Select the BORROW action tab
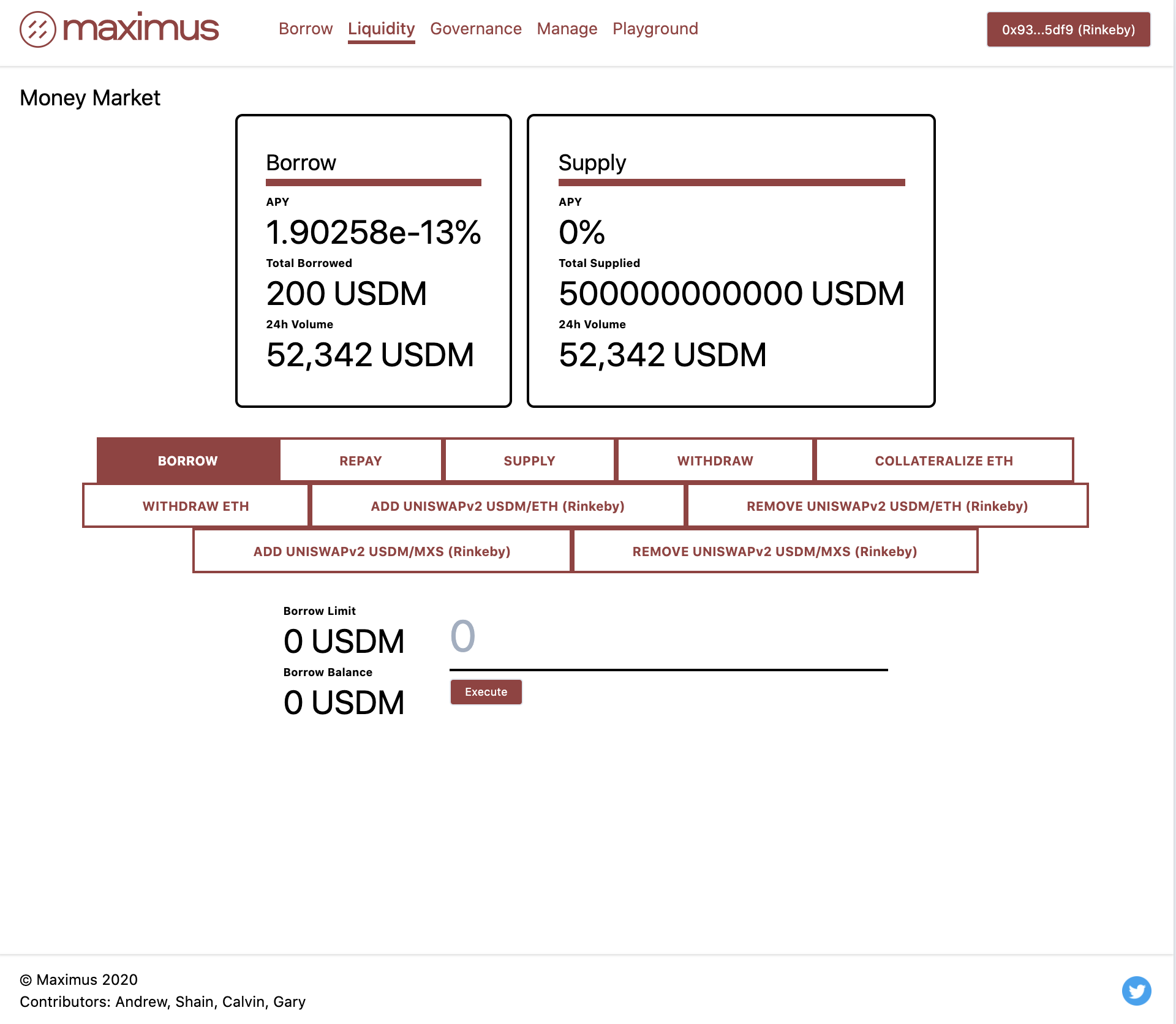The width and height of the screenshot is (1176, 1024). click(187, 461)
